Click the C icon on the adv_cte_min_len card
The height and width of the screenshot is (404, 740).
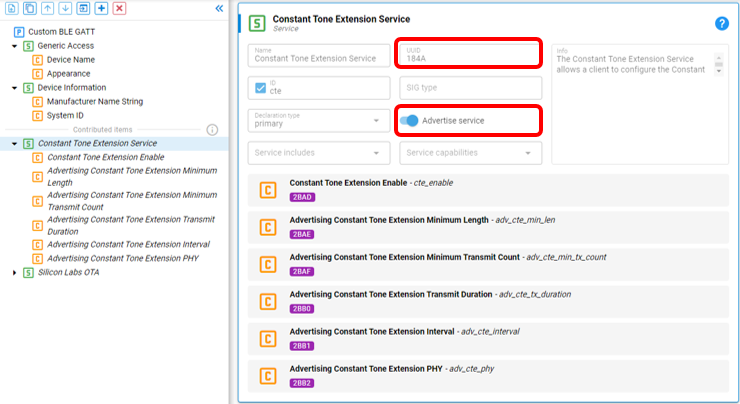click(268, 227)
